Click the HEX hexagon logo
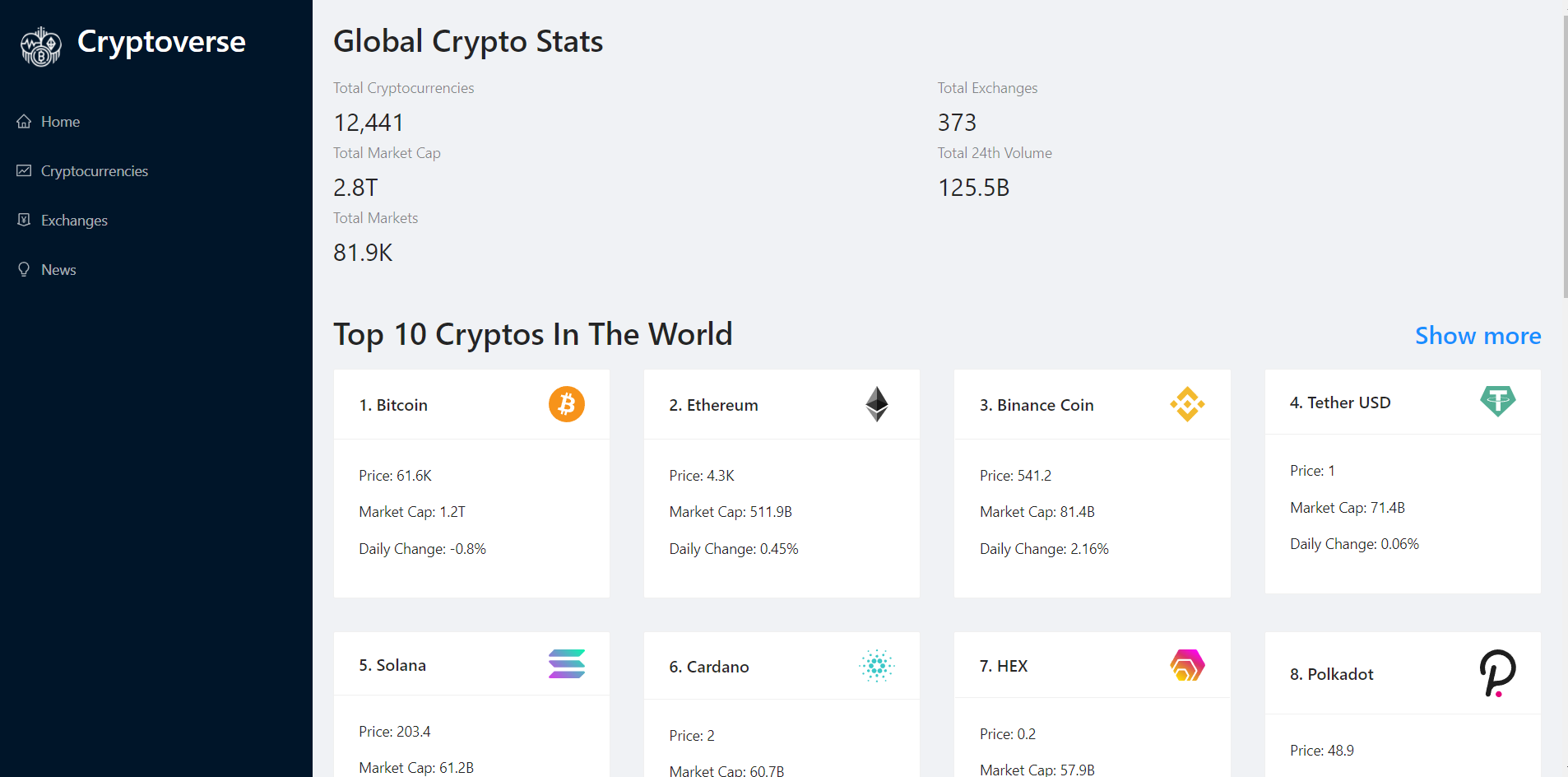1568x777 pixels. point(1187,665)
